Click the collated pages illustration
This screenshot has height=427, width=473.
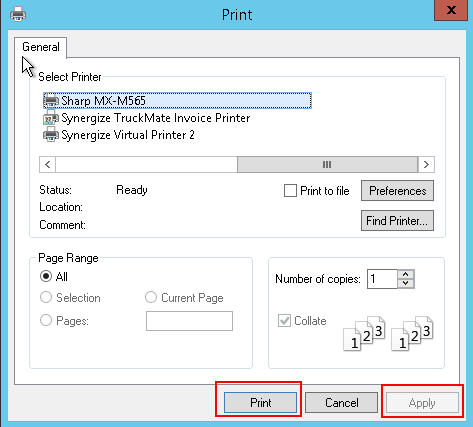pyautogui.click(x=388, y=333)
